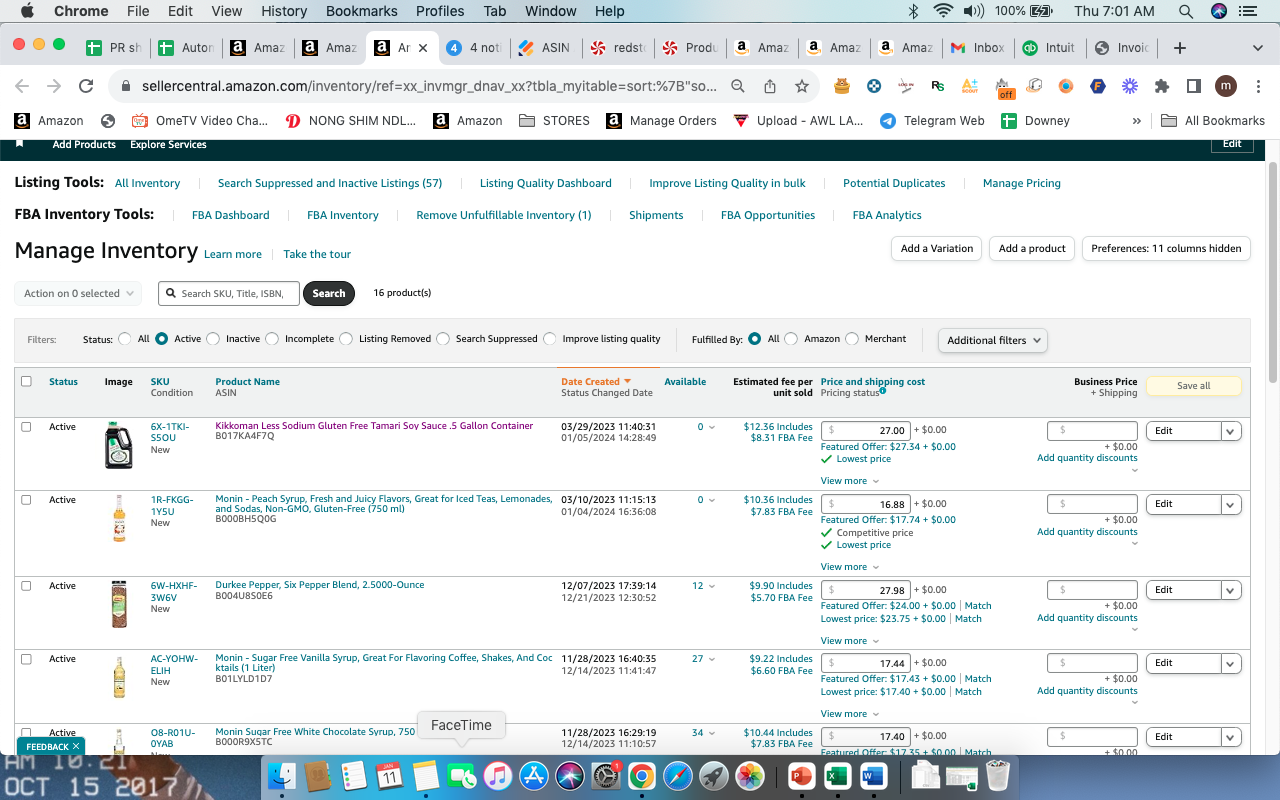Open the "Action on 0 selected" dropdown

(x=78, y=293)
